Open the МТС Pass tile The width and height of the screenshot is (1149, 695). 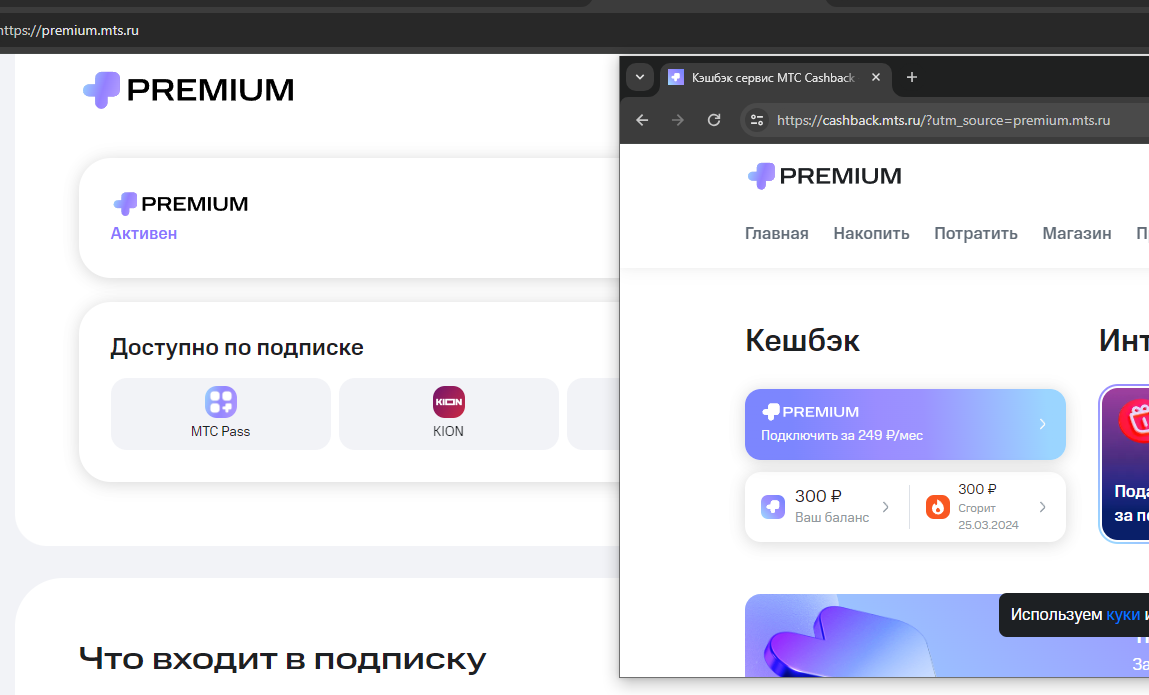click(221, 413)
